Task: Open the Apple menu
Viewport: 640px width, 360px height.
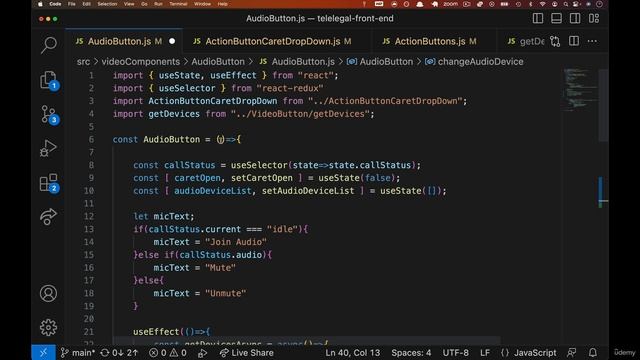Action: (40, 4)
